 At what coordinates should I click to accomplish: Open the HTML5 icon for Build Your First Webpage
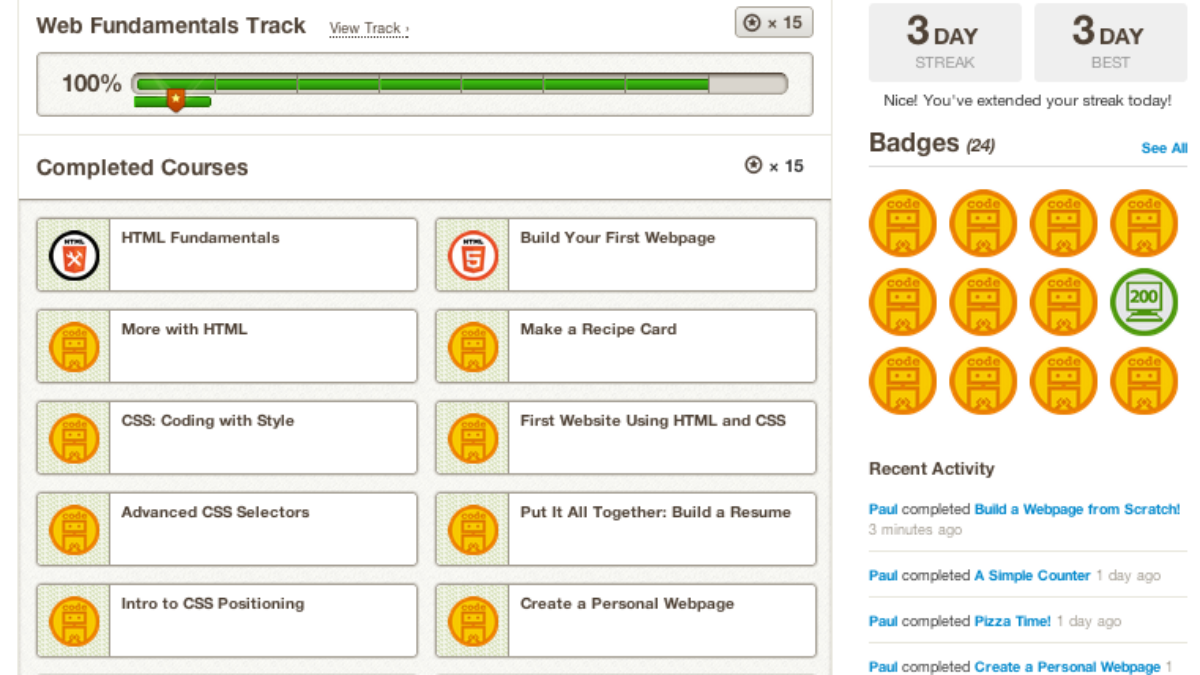[472, 254]
